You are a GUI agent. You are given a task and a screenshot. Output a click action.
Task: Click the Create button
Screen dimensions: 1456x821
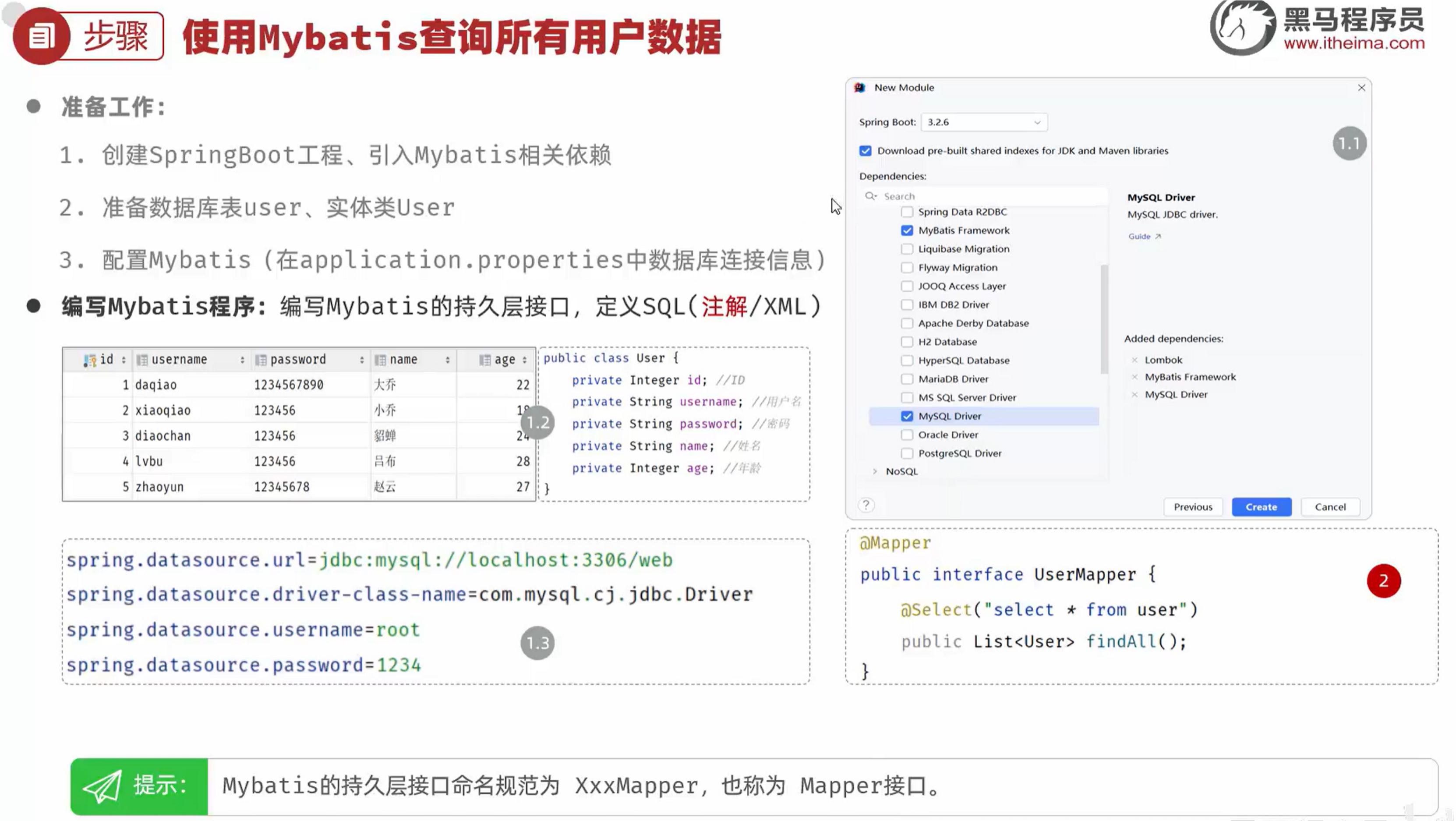coord(1261,506)
